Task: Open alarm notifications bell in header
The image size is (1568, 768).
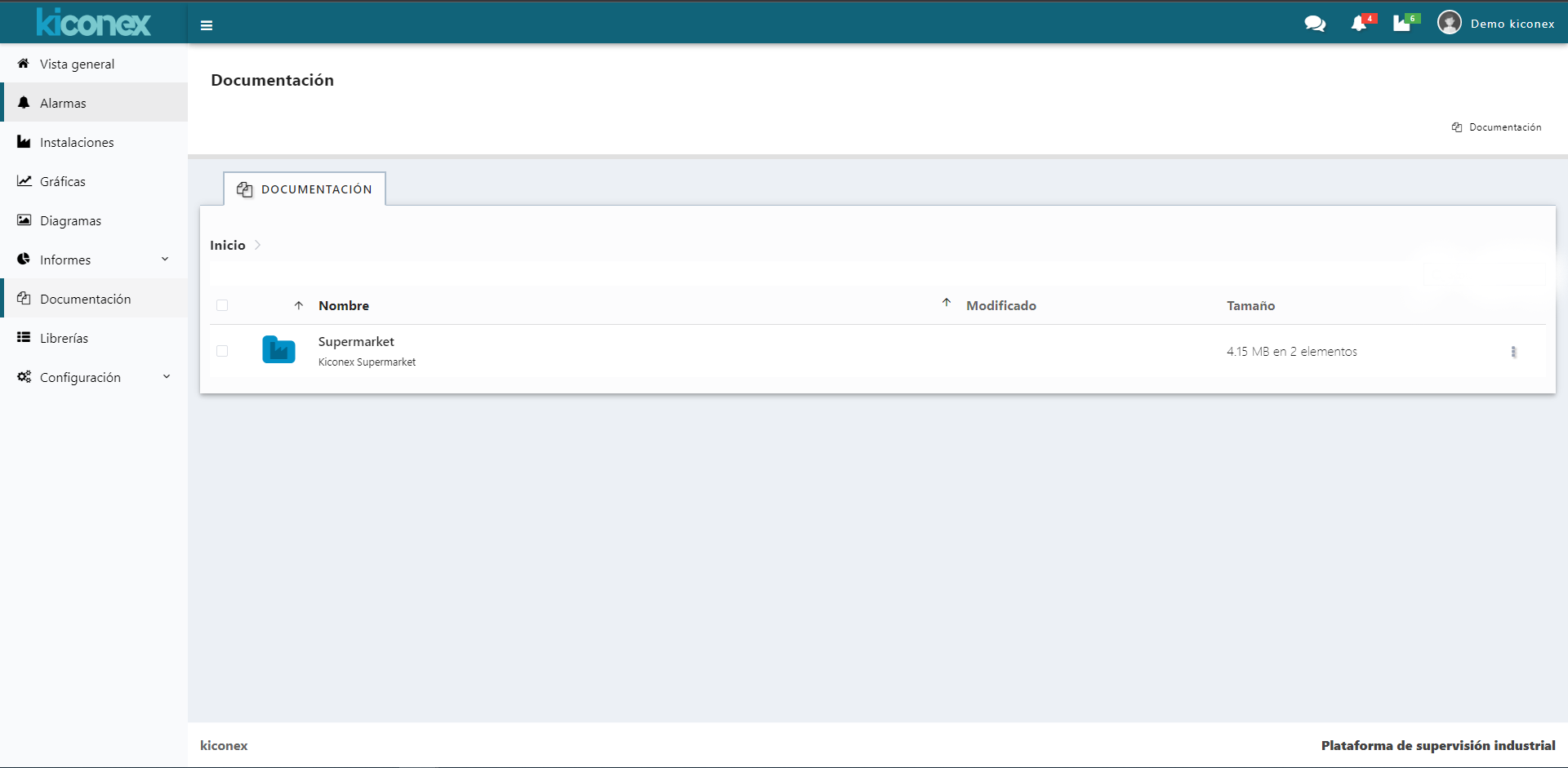Action: pos(1359,24)
